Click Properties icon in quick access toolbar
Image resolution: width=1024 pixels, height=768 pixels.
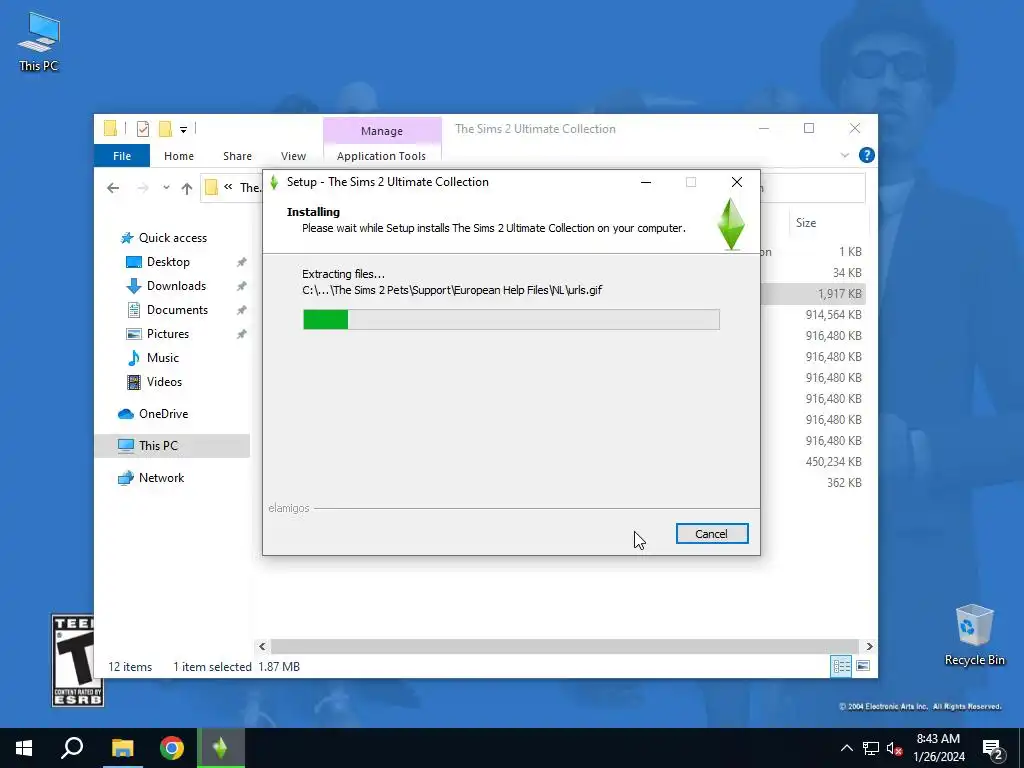coord(143,129)
